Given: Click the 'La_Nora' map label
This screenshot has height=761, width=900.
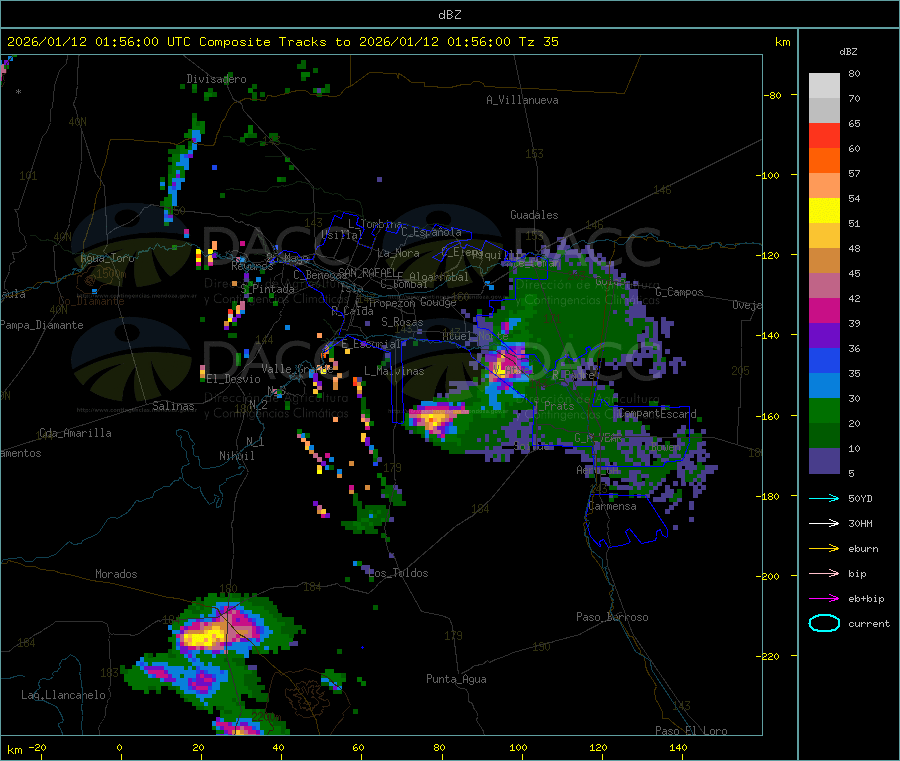Looking at the screenshot, I should tap(398, 253).
